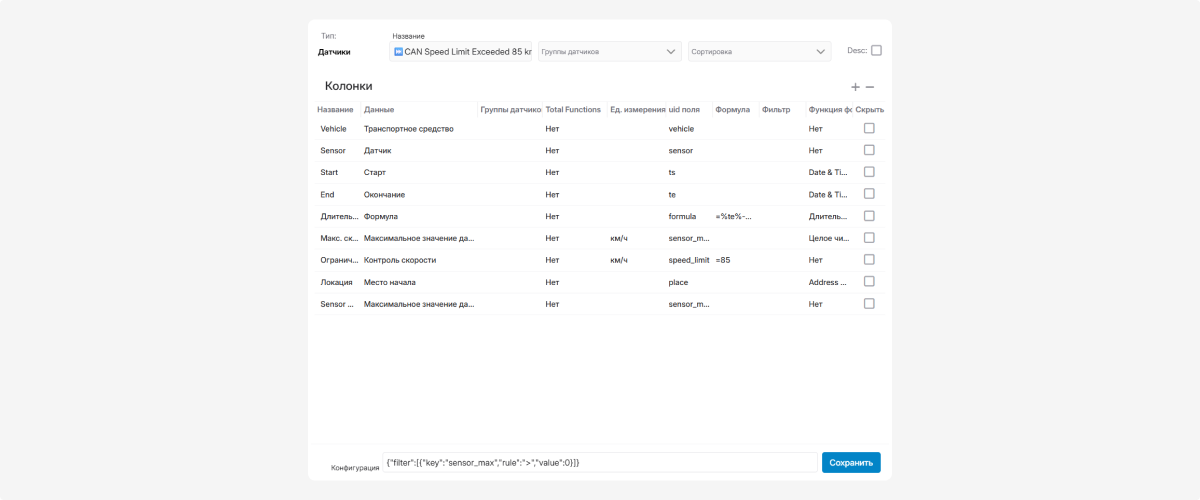Click the Локация name cell
Screen dimensions: 1200x500
[336, 282]
